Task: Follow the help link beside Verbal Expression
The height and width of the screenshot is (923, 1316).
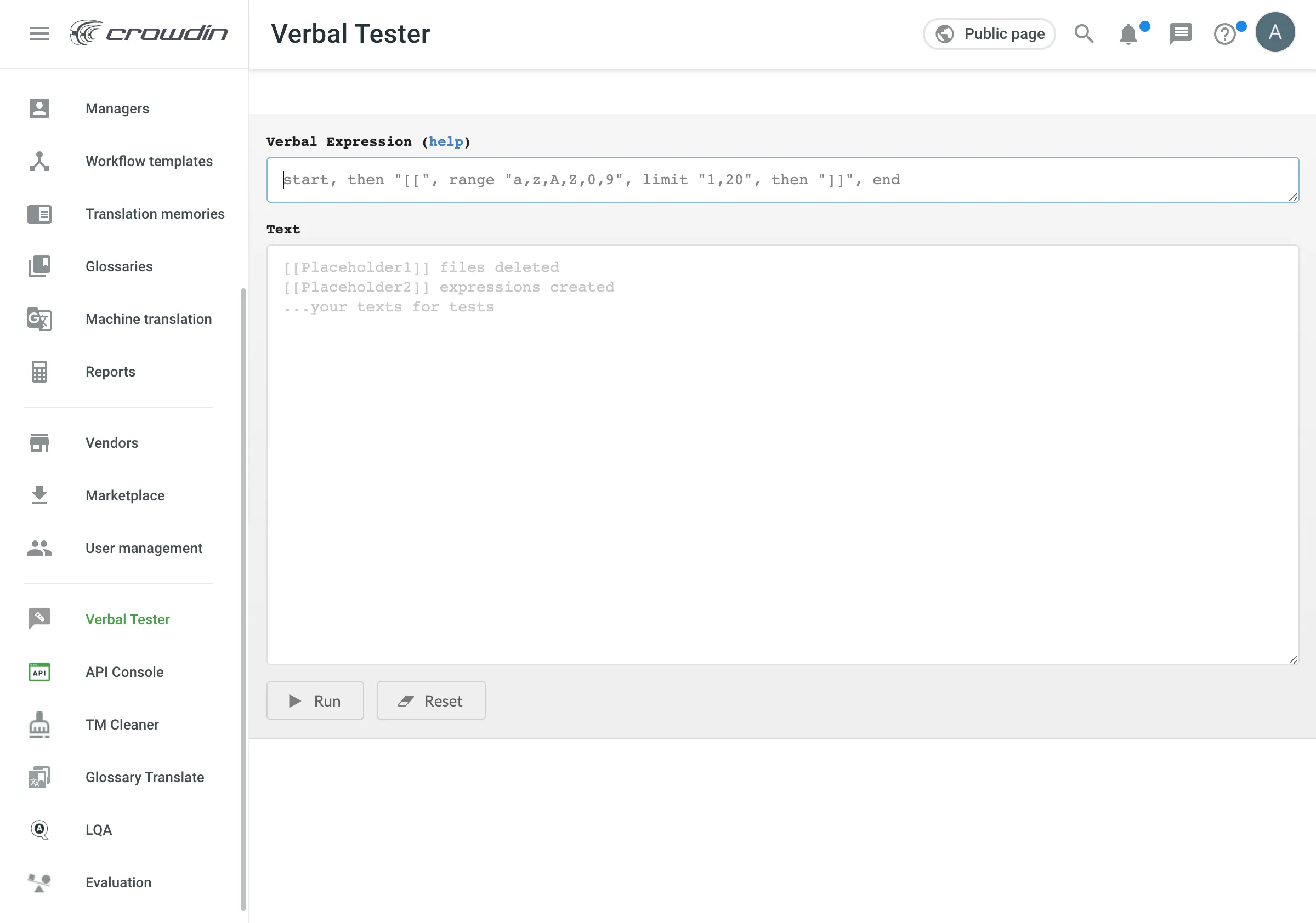Action: tap(445, 141)
